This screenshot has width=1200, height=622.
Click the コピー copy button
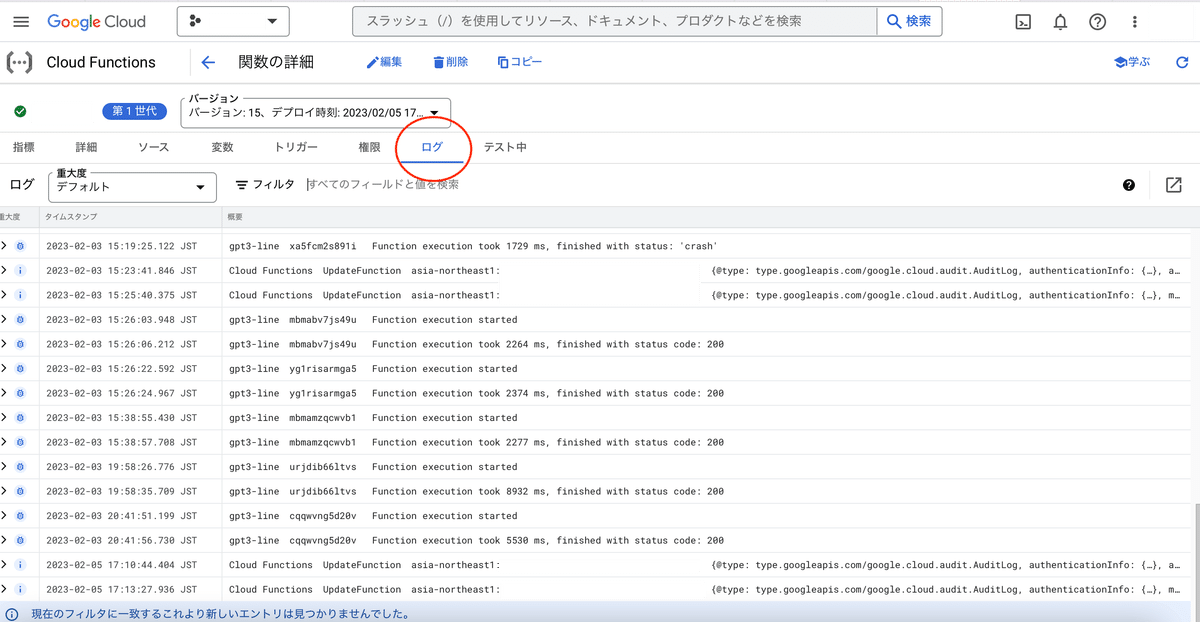click(x=520, y=62)
